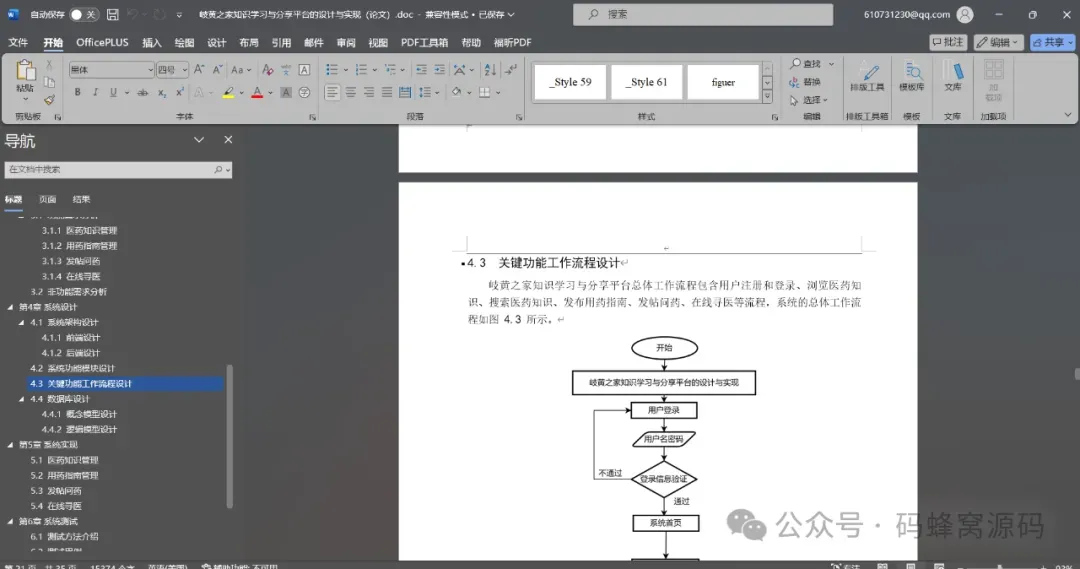Image resolution: width=1080 pixels, height=569 pixels.
Task: Click the Copy icon in clipboard group
Action: [x=49, y=83]
